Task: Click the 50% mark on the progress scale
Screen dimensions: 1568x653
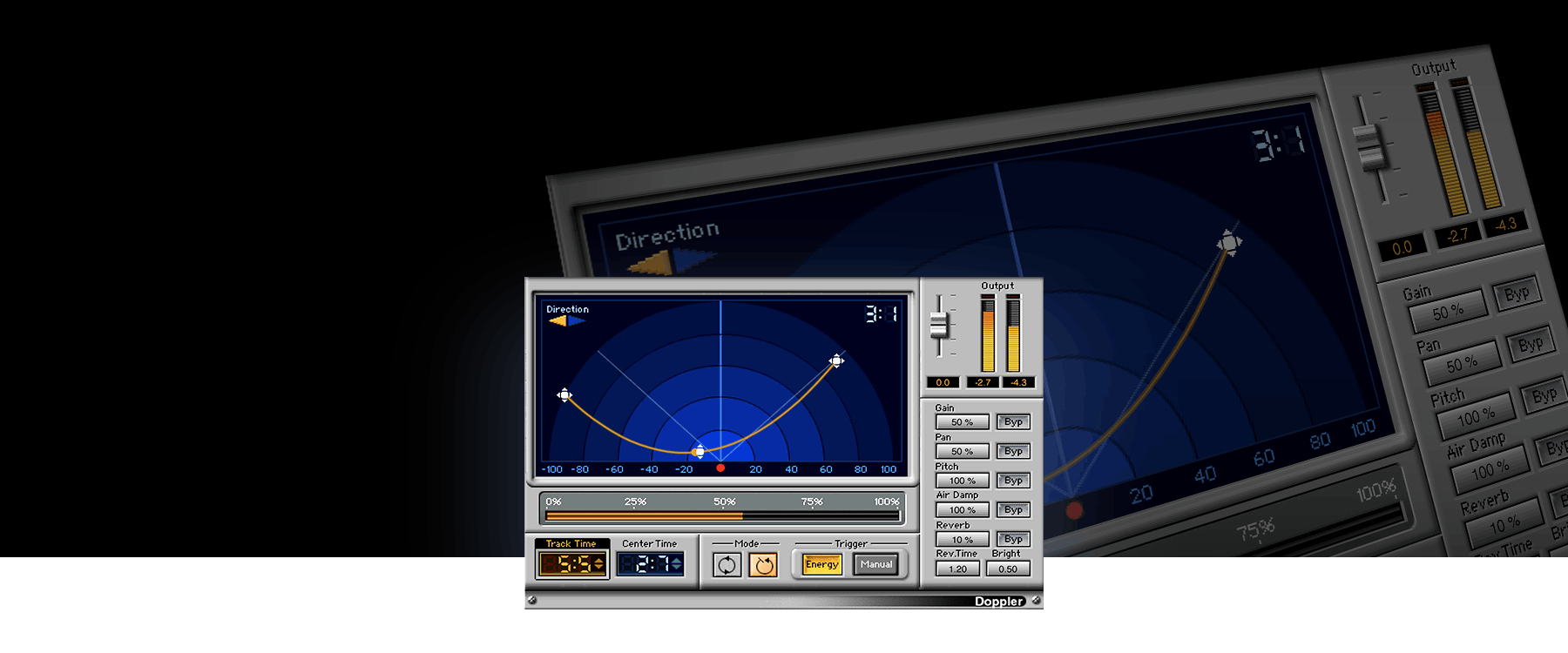Action: point(724,502)
